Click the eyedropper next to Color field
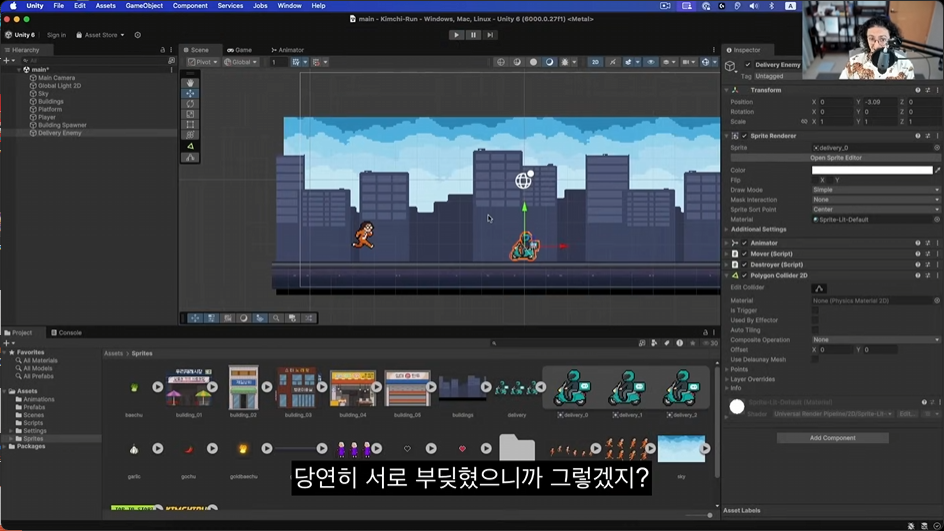 coord(937,170)
